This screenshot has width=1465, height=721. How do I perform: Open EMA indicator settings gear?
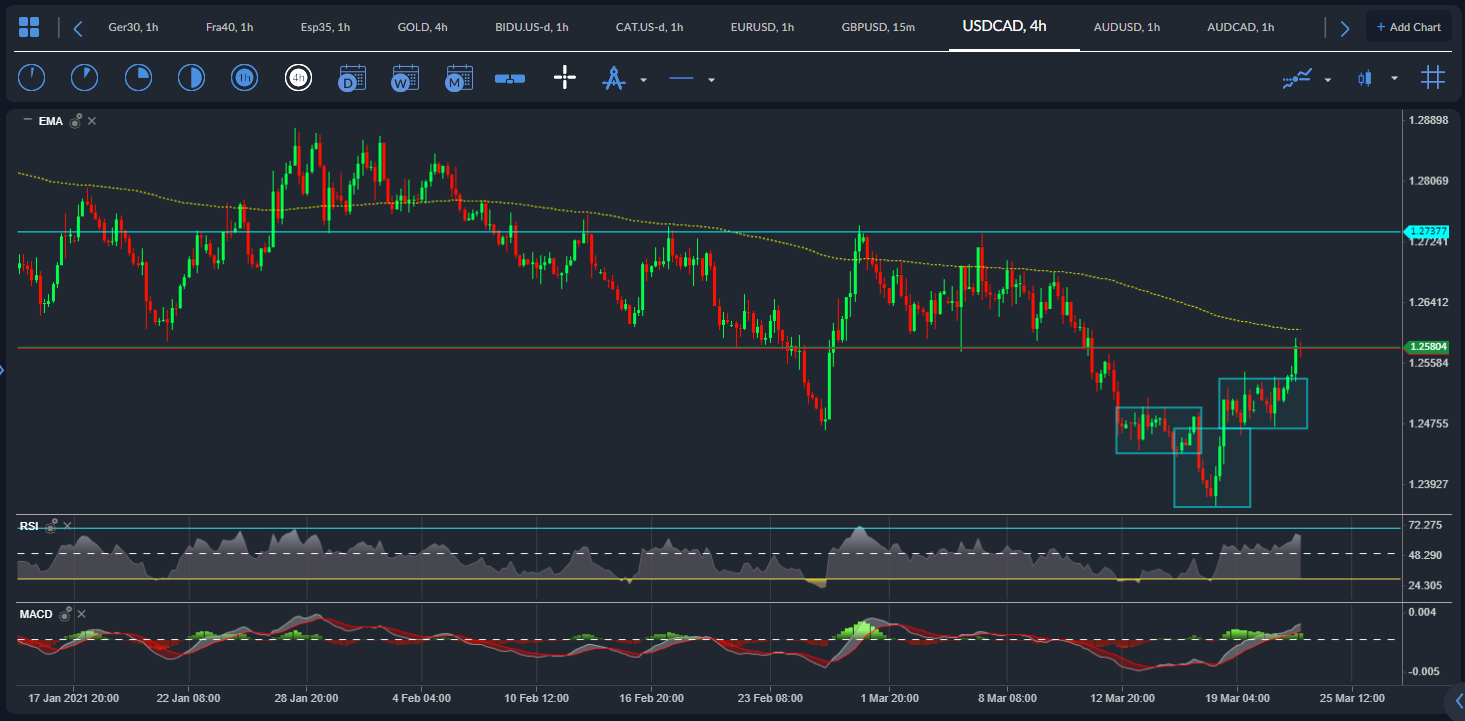point(75,121)
